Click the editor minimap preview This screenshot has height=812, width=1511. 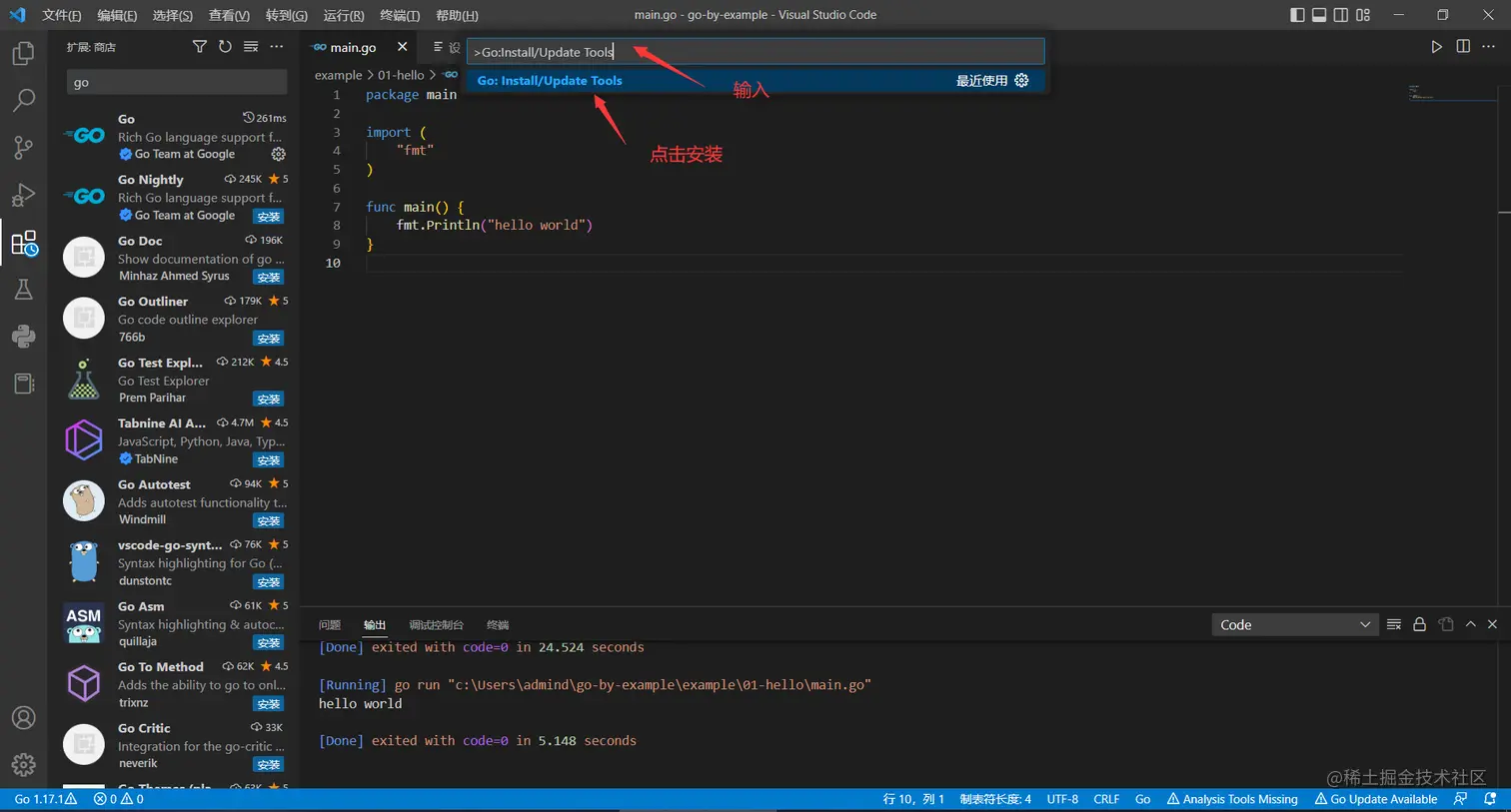point(1451,94)
